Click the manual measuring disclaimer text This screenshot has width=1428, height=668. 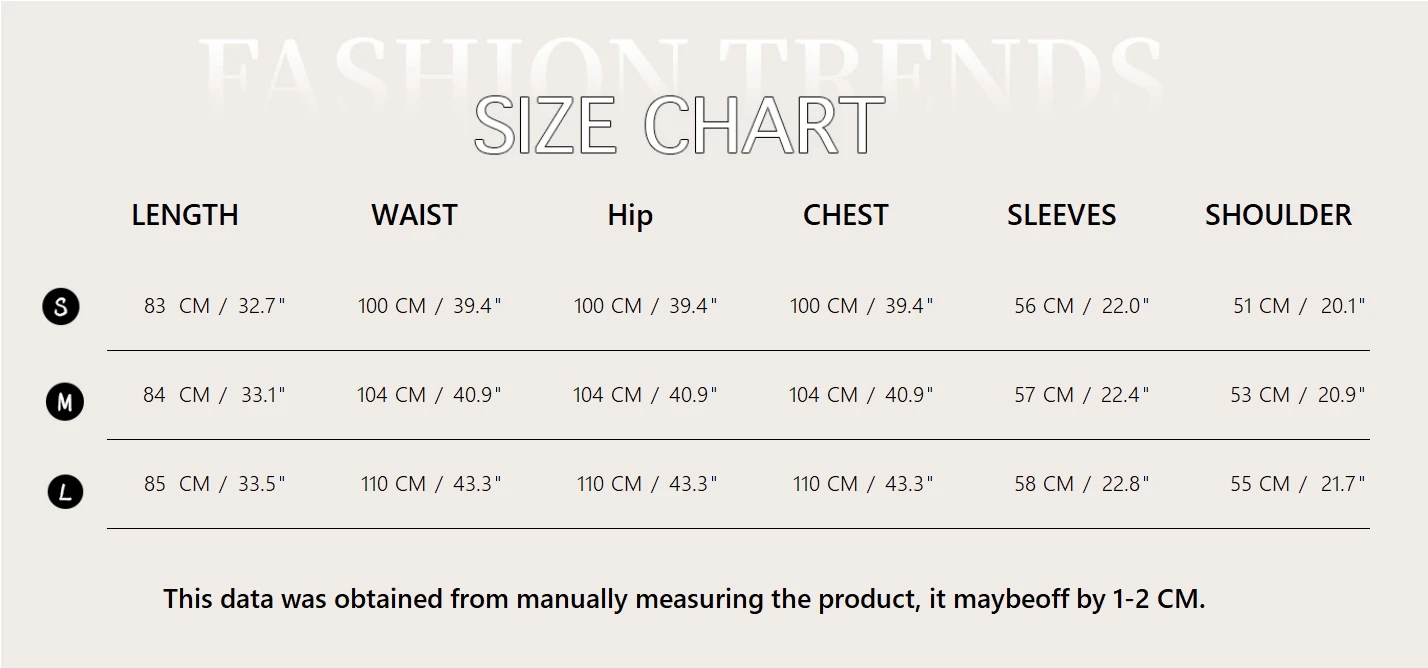pos(684,599)
